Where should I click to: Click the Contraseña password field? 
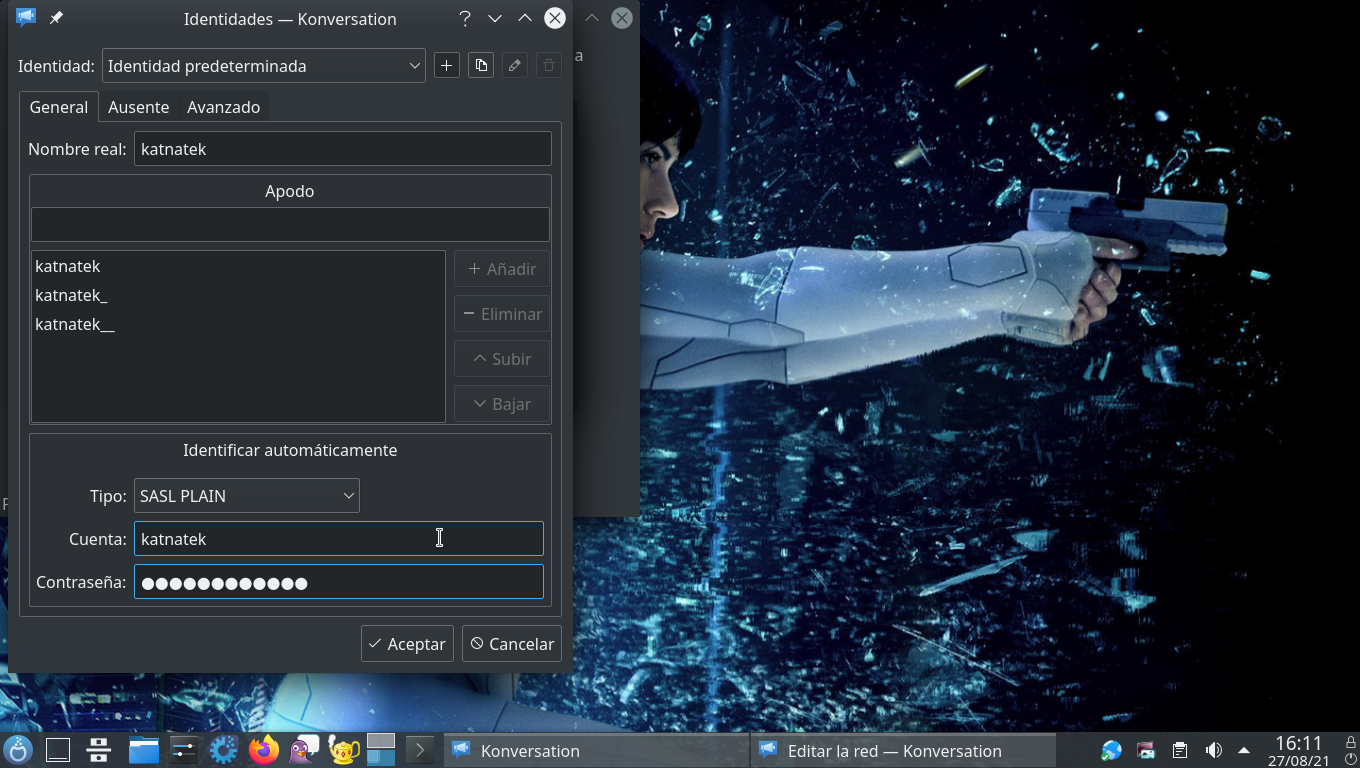click(x=339, y=582)
